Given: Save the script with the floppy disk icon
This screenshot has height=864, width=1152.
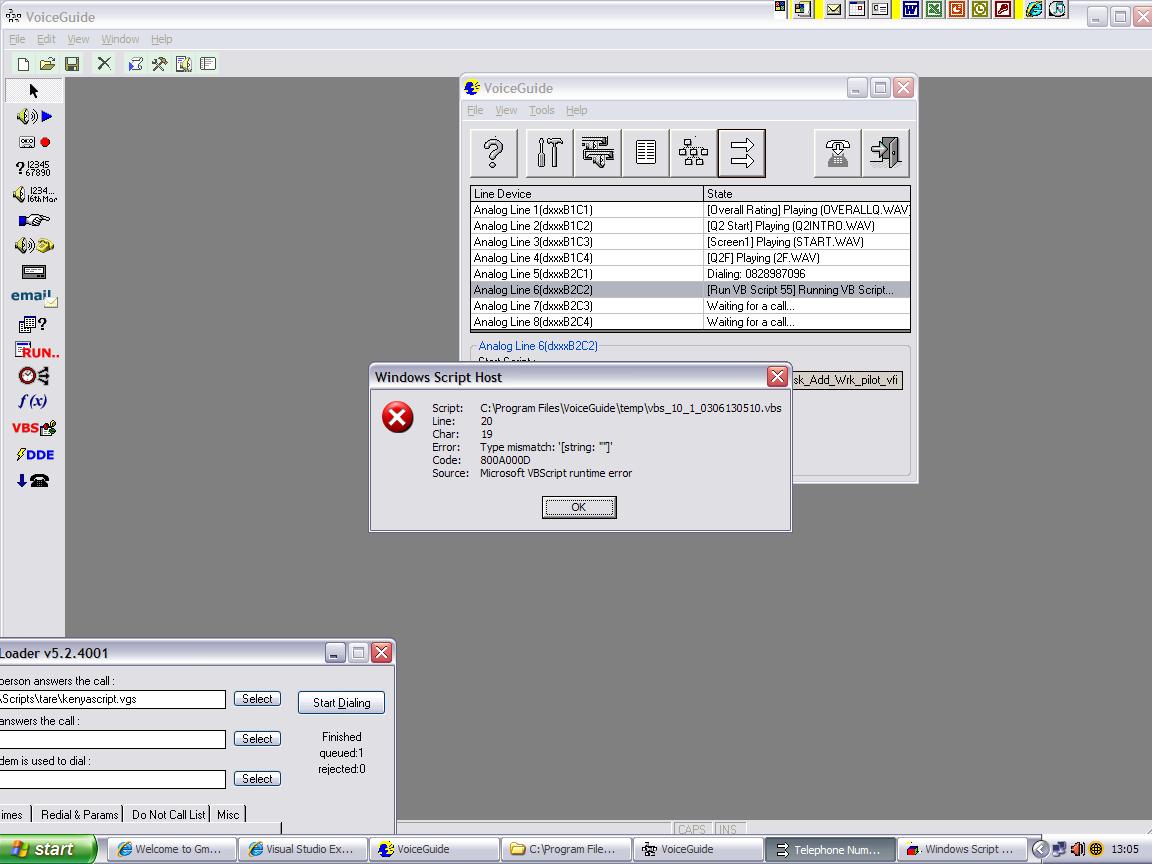Looking at the screenshot, I should [72, 64].
